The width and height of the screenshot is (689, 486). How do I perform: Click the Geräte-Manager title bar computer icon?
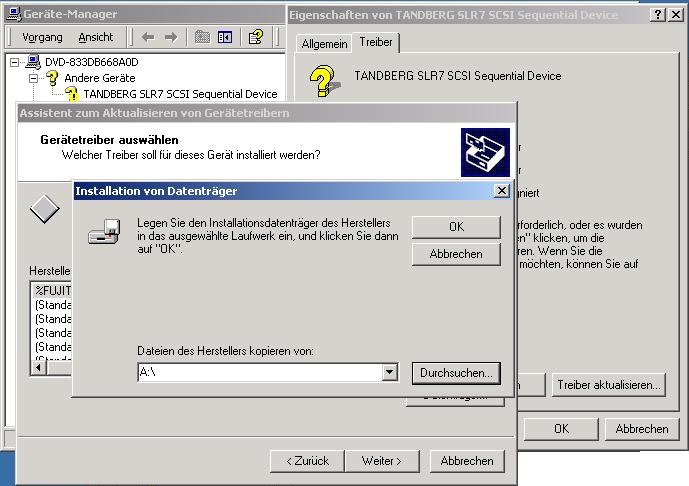14,14
